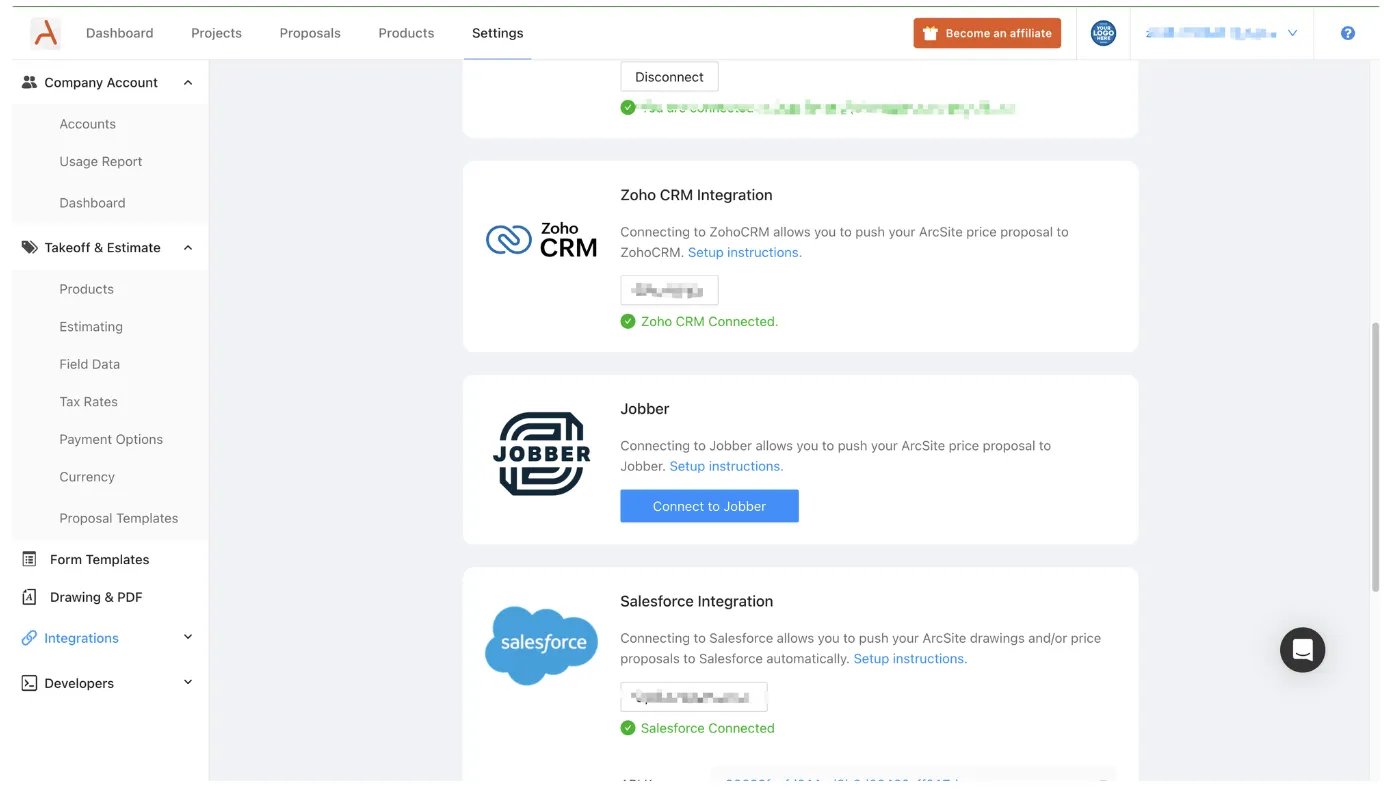Select the Settings tab
This screenshot has height=798, width=1384.
coord(497,33)
